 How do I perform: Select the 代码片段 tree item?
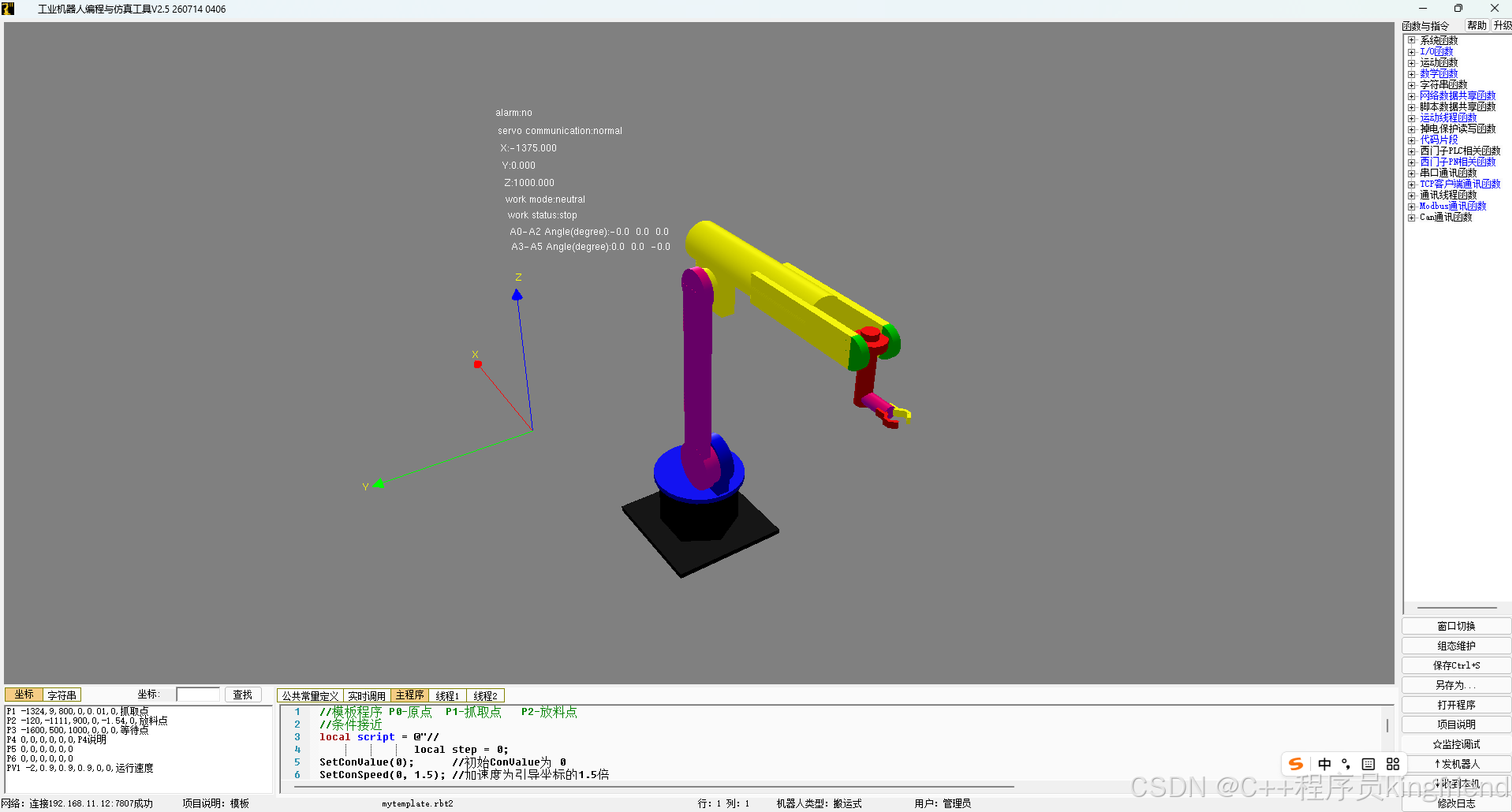pyautogui.click(x=1439, y=140)
